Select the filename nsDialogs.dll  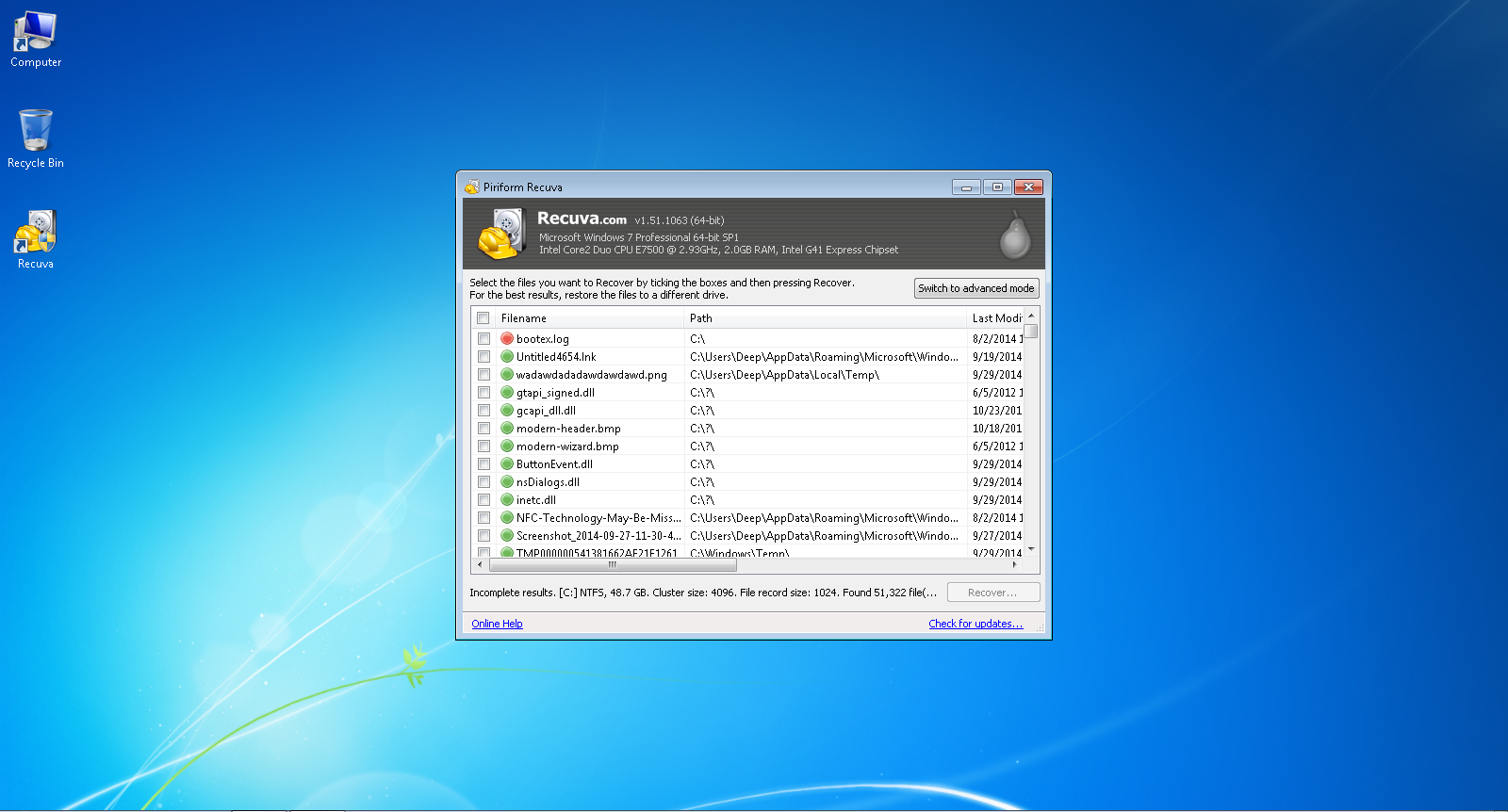(548, 482)
